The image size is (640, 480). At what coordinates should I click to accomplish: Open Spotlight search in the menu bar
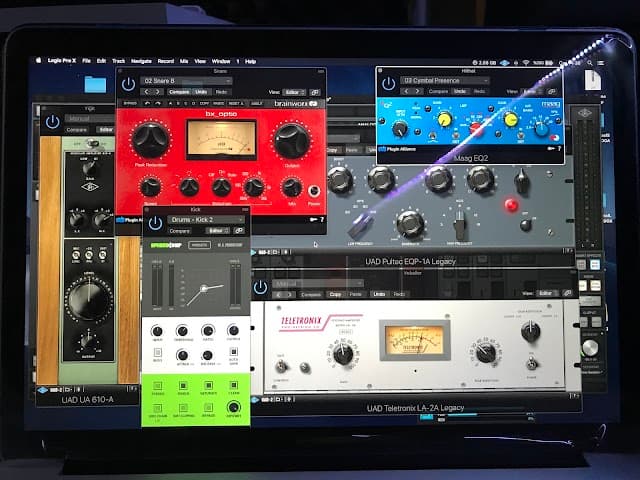pyautogui.click(x=590, y=63)
